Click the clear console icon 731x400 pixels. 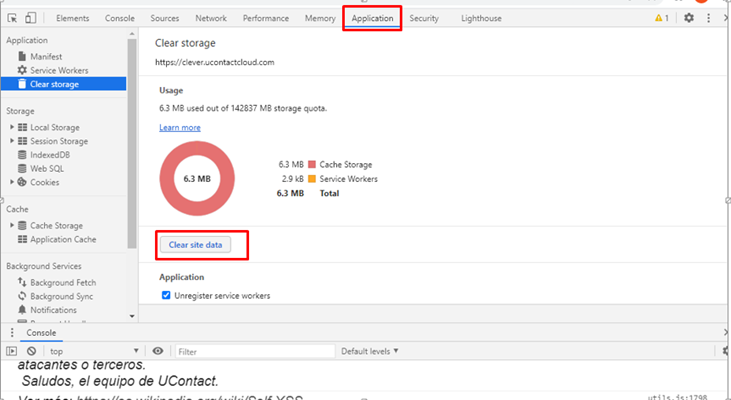click(x=31, y=351)
